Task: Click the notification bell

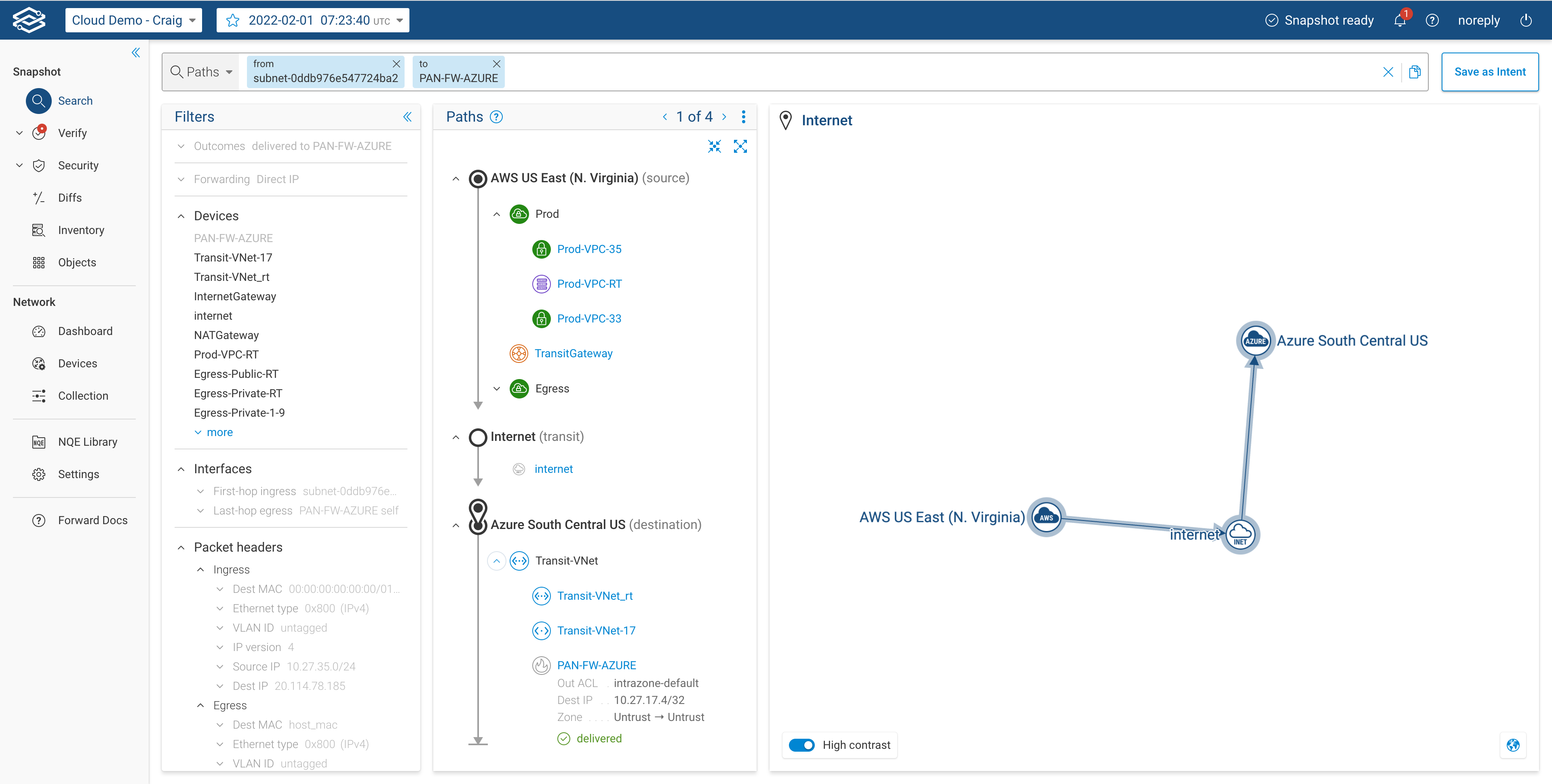Action: 1399,20
